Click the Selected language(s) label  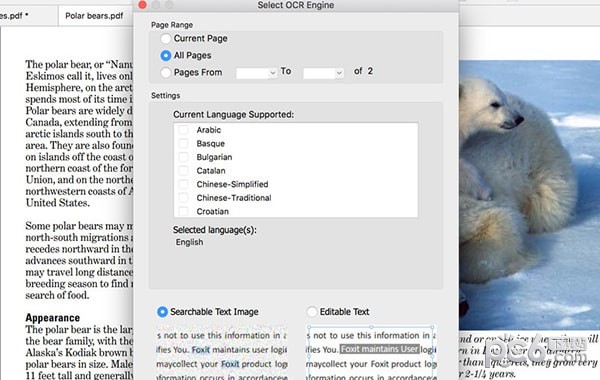point(215,230)
